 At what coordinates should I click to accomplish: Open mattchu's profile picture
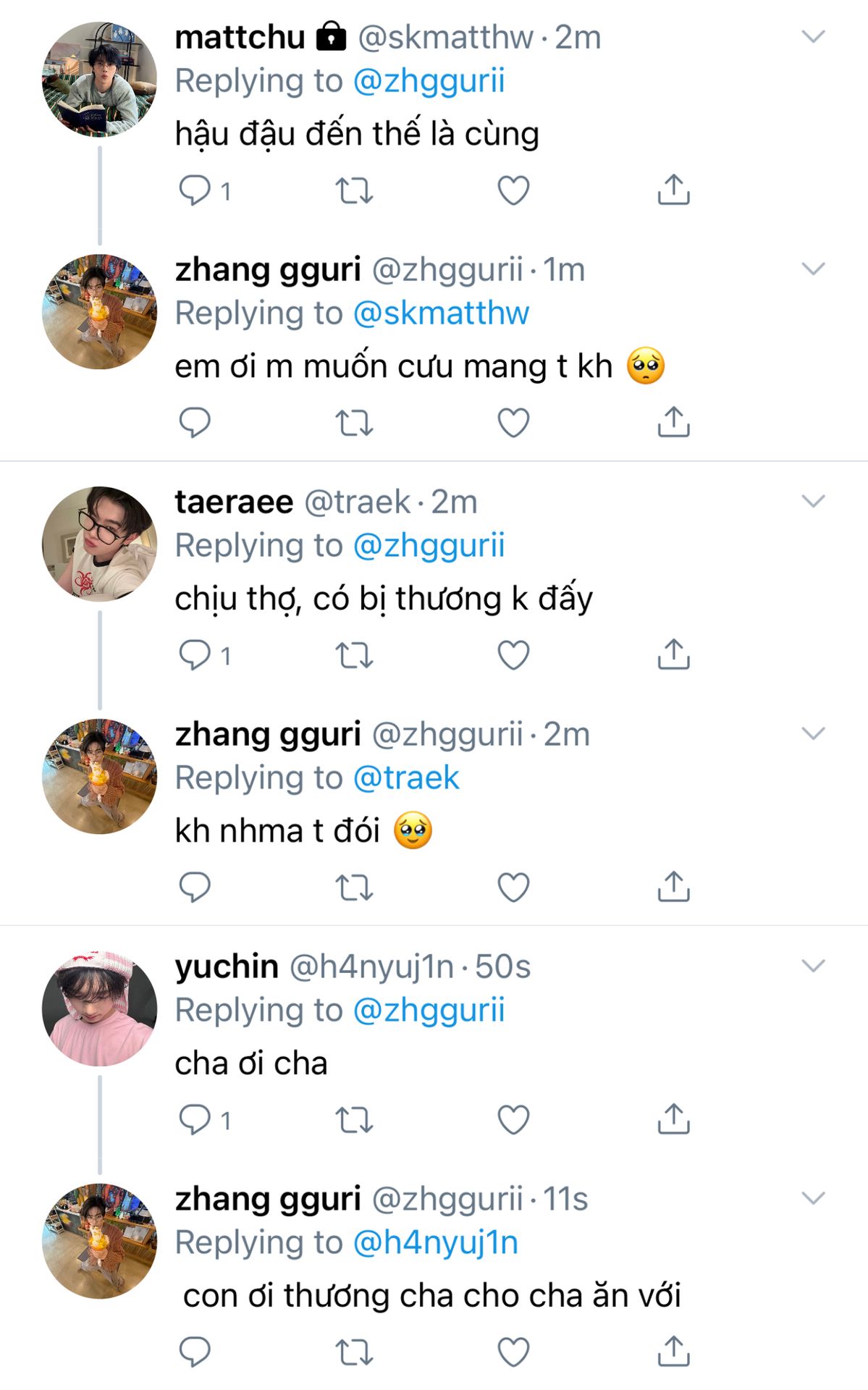coord(99,80)
